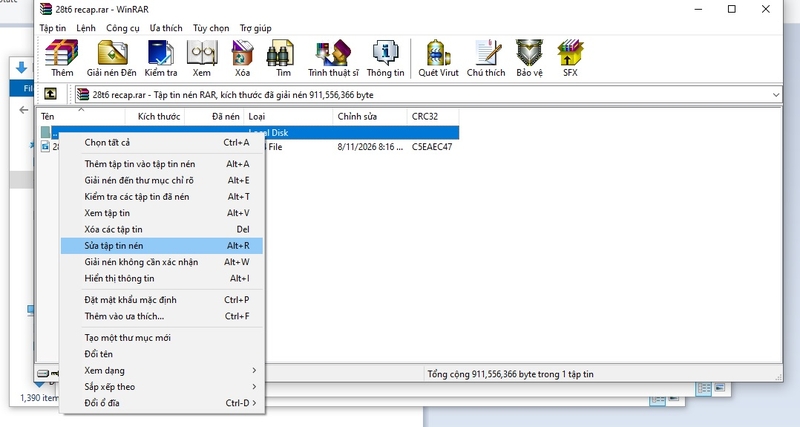The height and width of the screenshot is (427, 800).
Task: Select the parent folder row
Action: pos(249,133)
